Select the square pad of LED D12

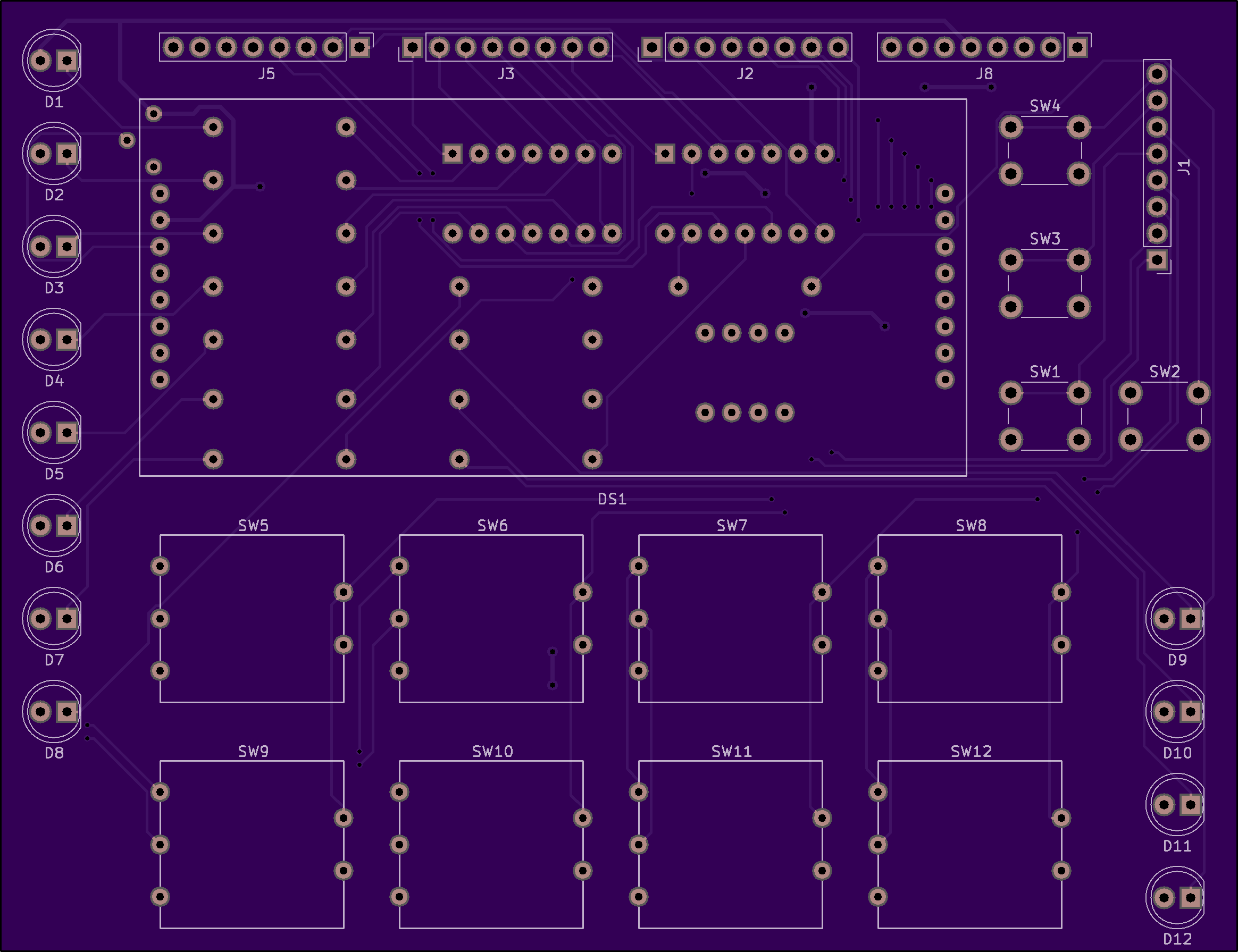1190,898
